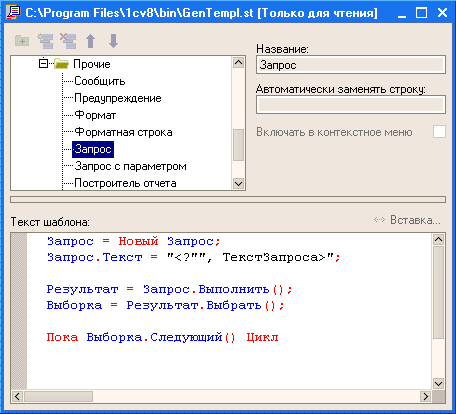Click the application icon in the title bar
Viewport: 456px width, 414px height.
[13, 13]
